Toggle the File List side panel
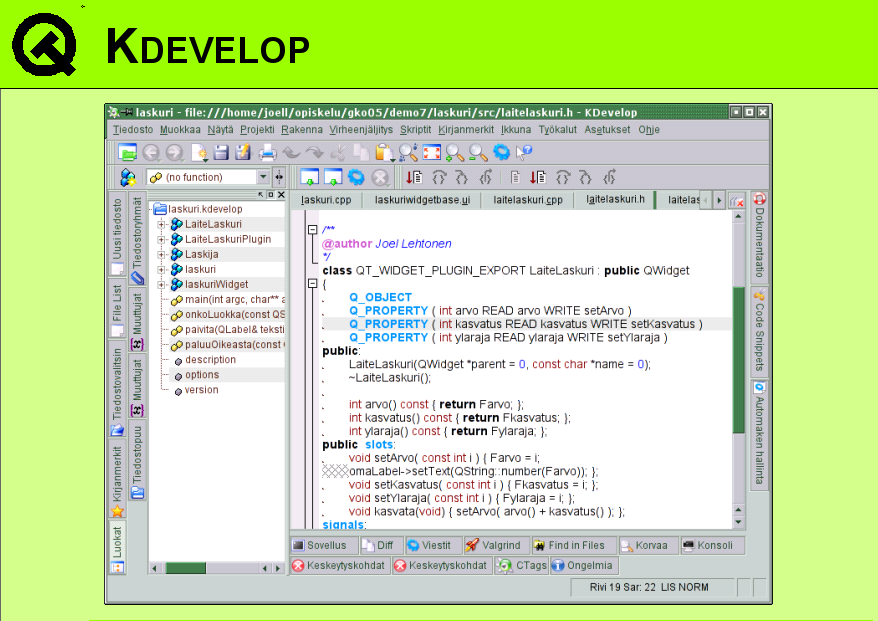Viewport: 878px width, 621px height. pyautogui.click(x=117, y=310)
